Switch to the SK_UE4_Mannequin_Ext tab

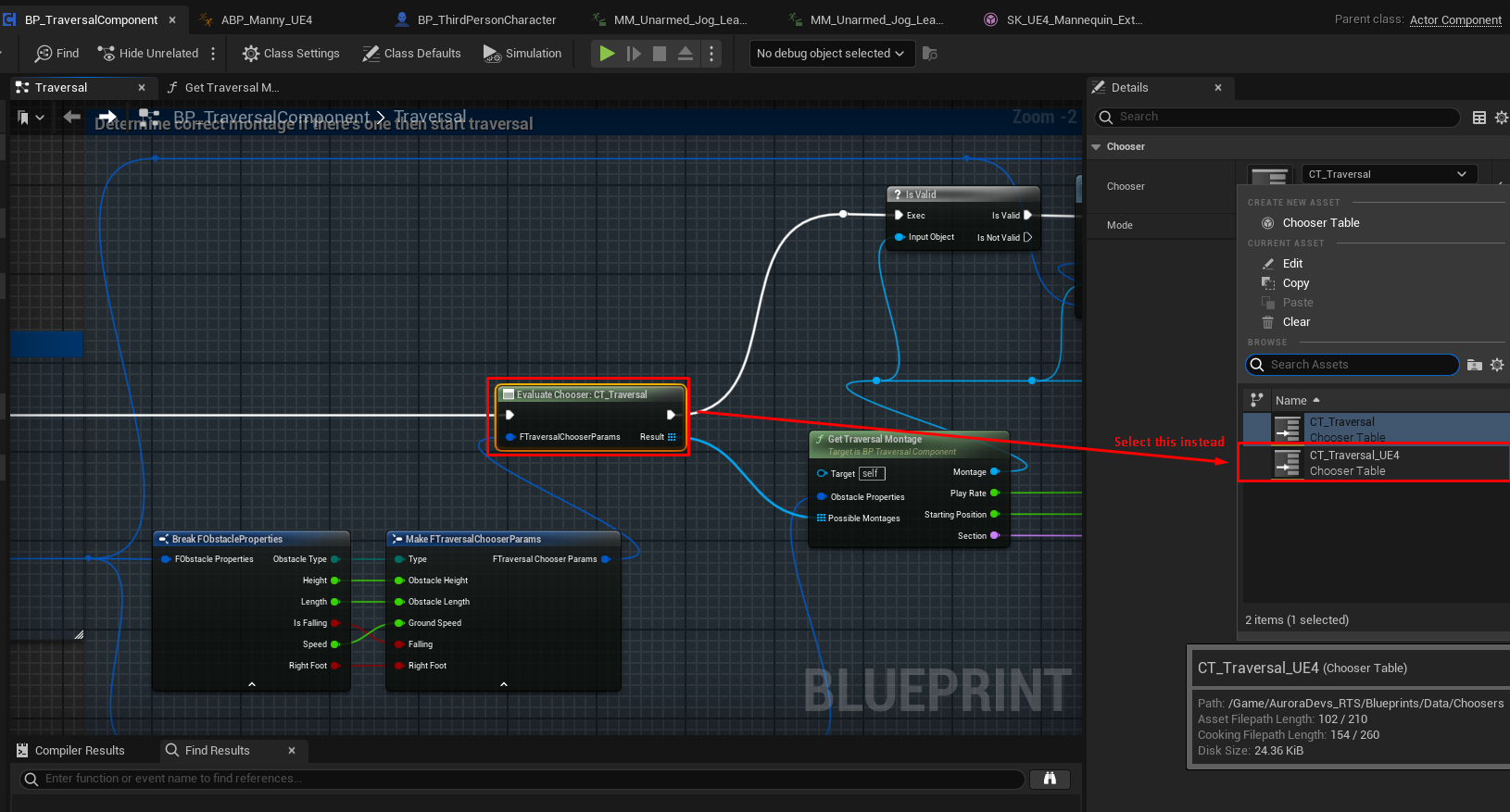coord(1063,19)
